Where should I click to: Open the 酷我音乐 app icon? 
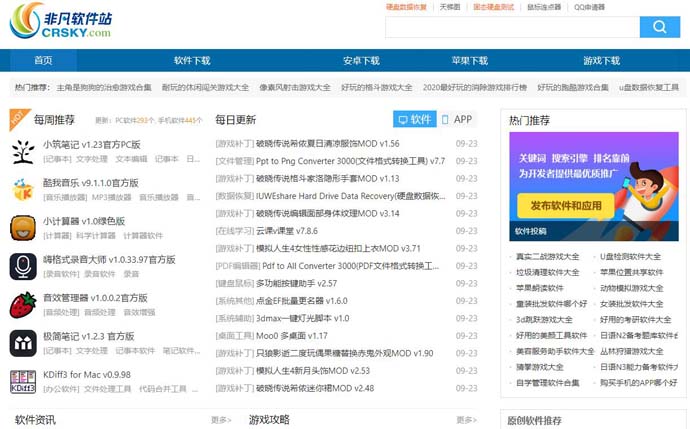pyautogui.click(x=23, y=190)
